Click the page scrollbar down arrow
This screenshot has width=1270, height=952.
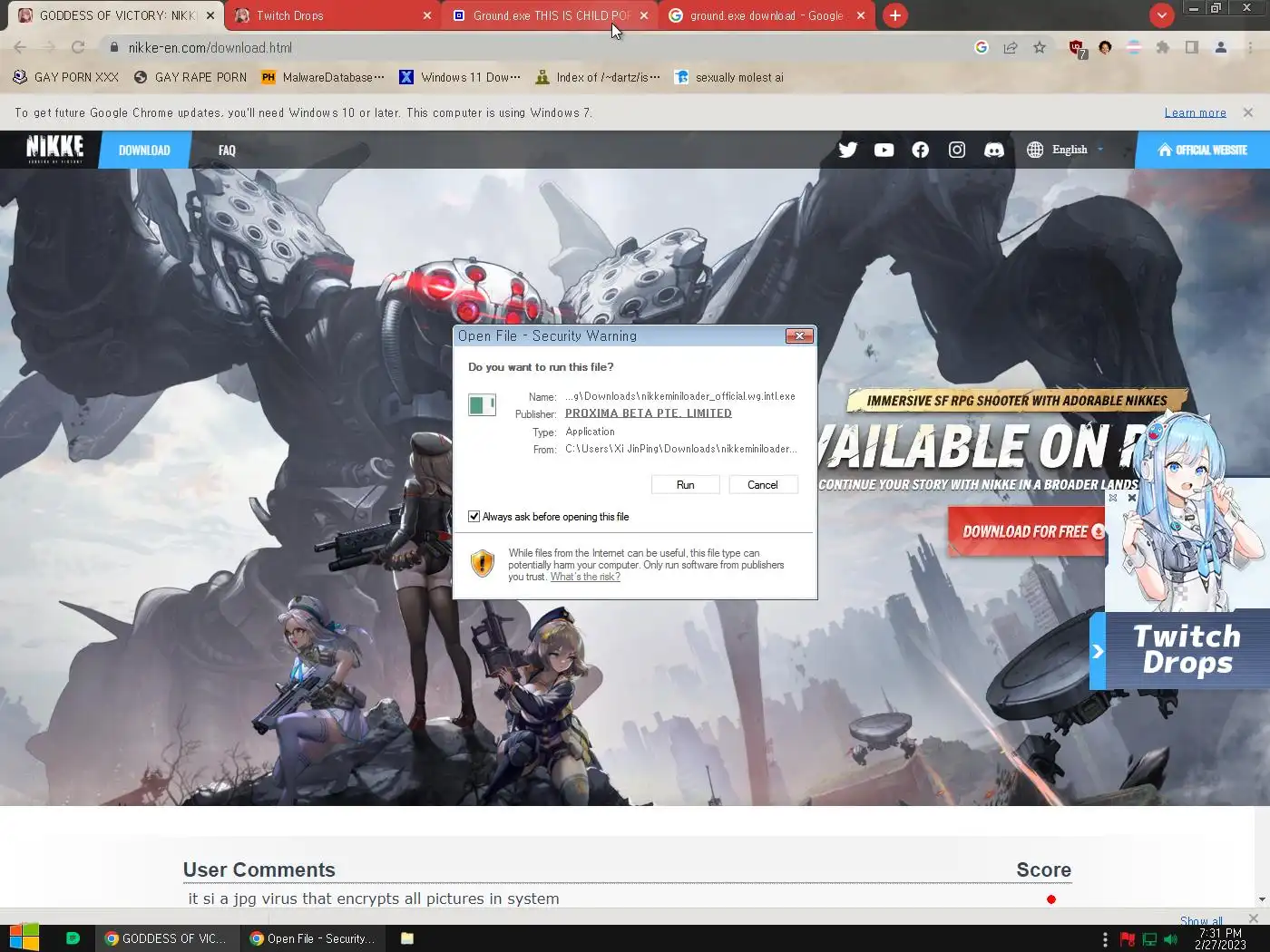click(1262, 899)
